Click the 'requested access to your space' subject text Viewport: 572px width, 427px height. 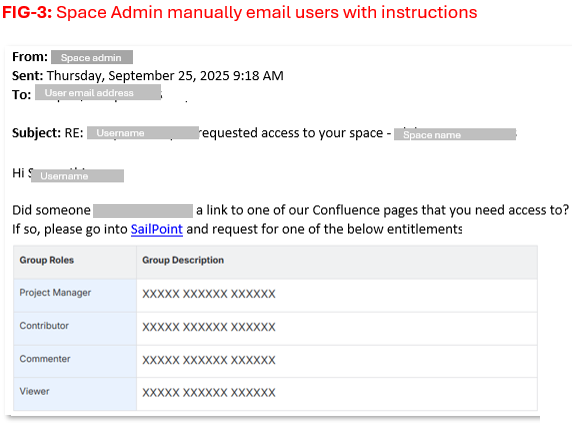(x=290, y=133)
